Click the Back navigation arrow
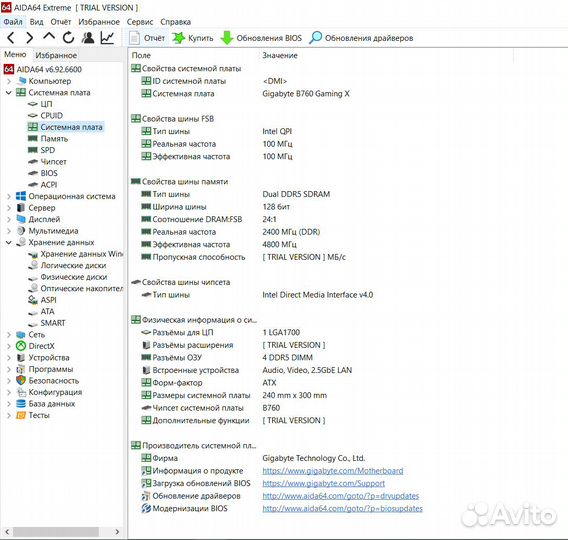The image size is (568, 540). [x=11, y=38]
